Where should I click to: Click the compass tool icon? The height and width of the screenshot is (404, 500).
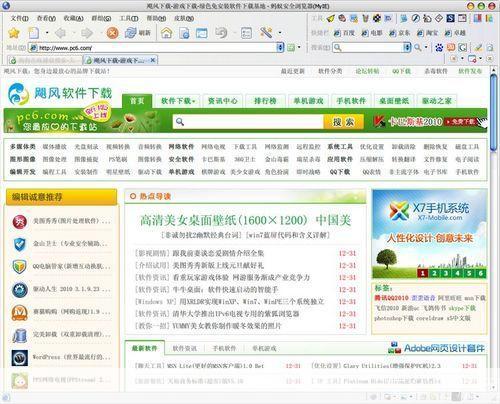pos(415,18)
